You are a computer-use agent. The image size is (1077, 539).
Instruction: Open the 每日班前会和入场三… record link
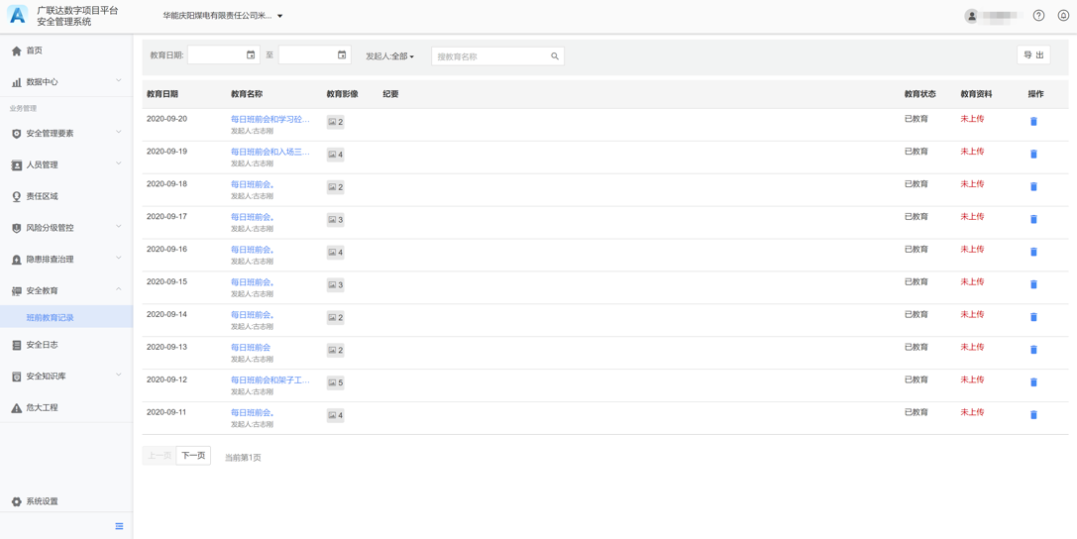[270, 152]
